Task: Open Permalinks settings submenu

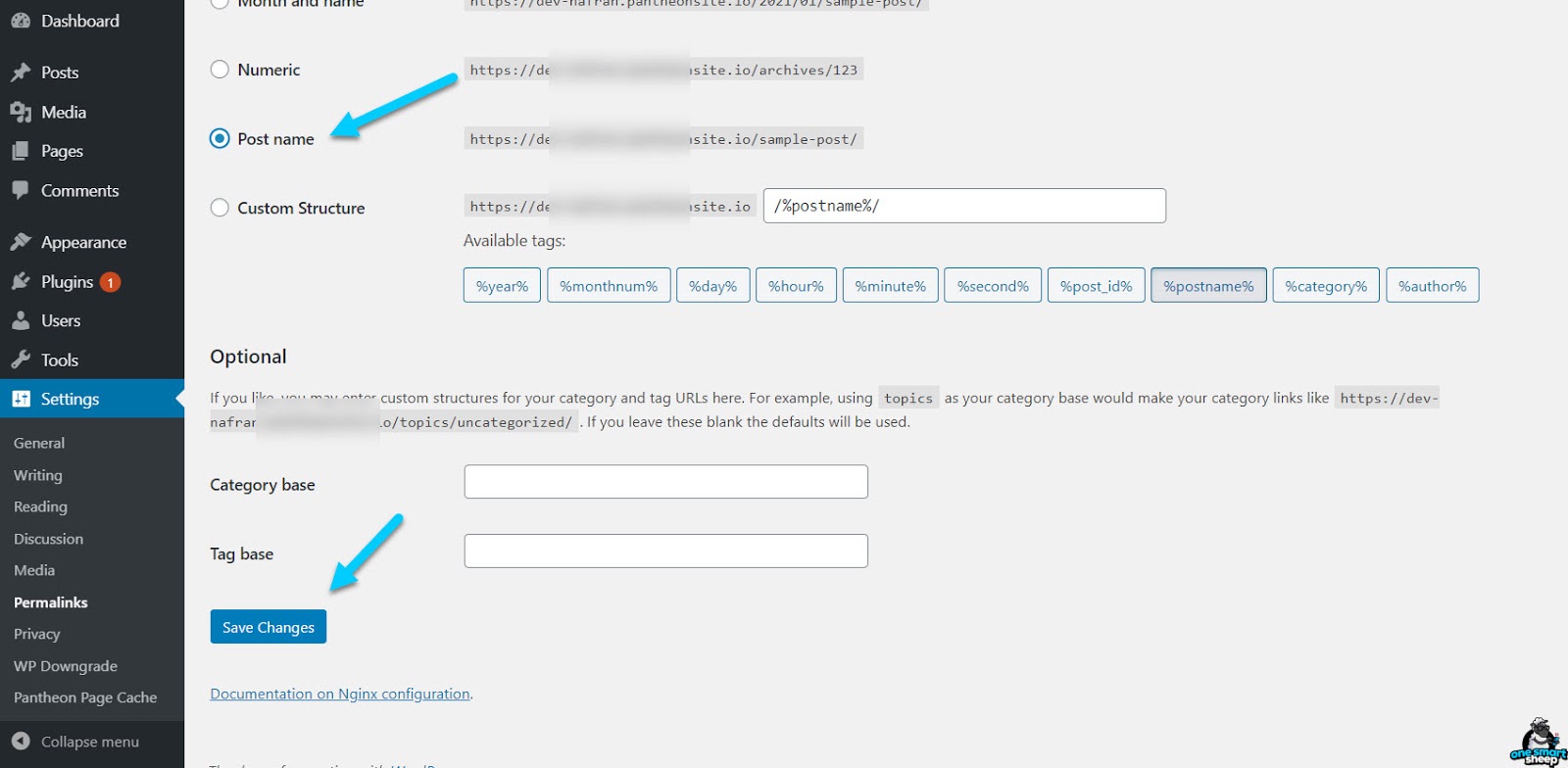Action: (51, 602)
